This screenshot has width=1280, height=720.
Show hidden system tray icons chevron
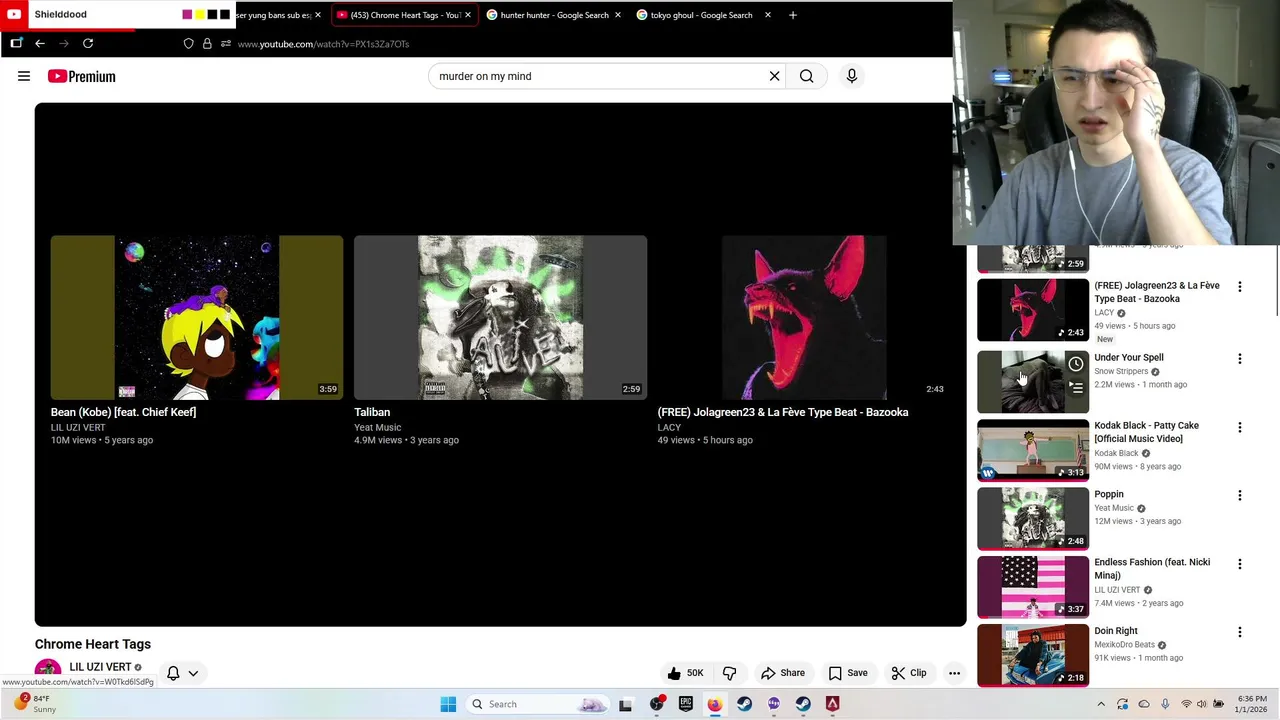point(1101,704)
